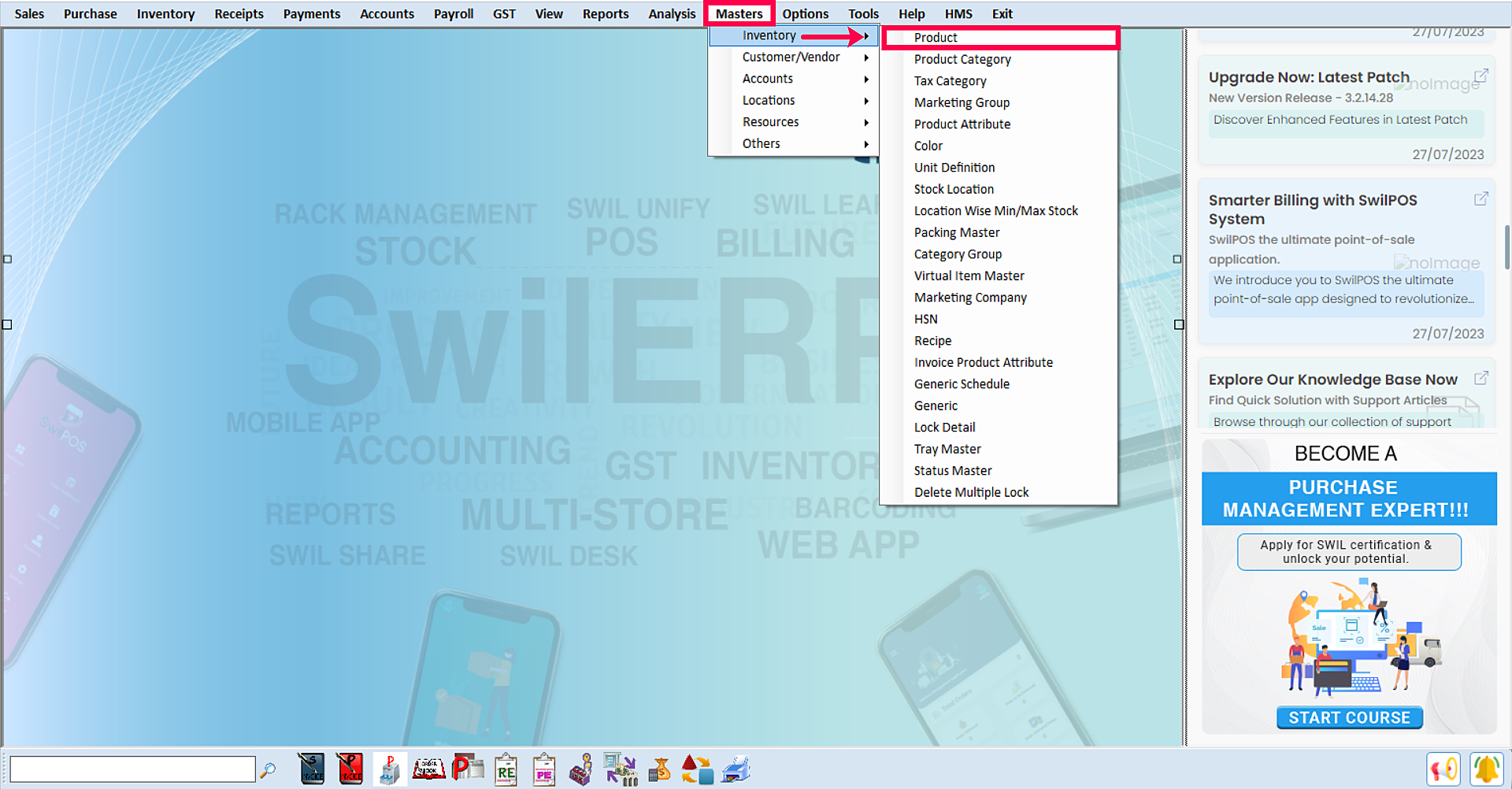This screenshot has width=1512, height=789.
Task: Open the purchase printer icon
Action: click(468, 769)
